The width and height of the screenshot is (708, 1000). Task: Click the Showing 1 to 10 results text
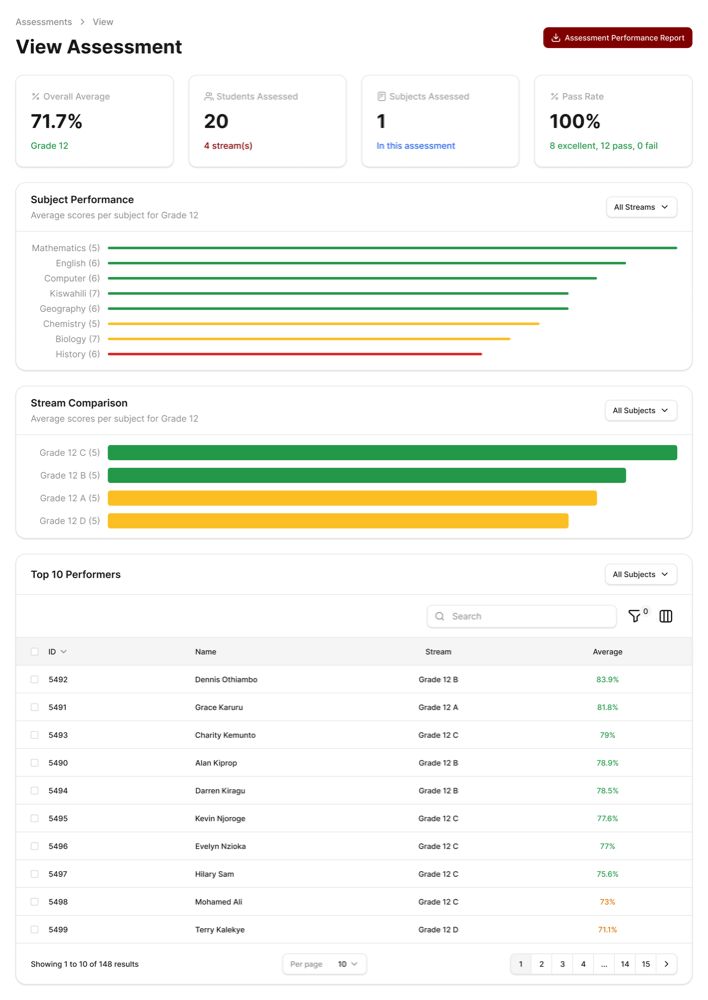click(x=84, y=964)
